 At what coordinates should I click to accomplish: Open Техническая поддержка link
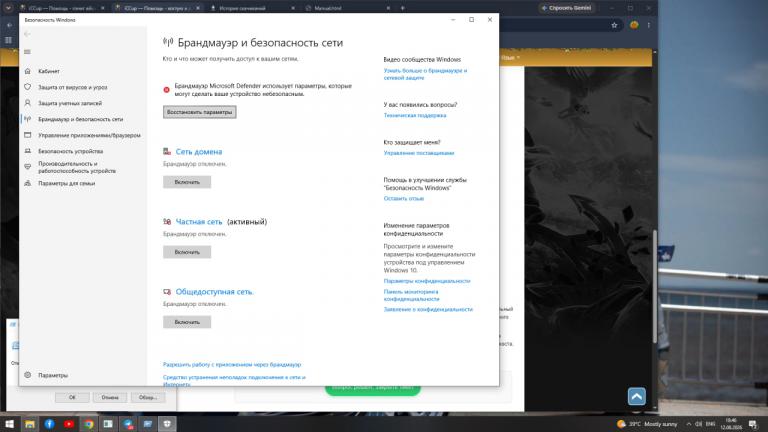tap(415, 116)
